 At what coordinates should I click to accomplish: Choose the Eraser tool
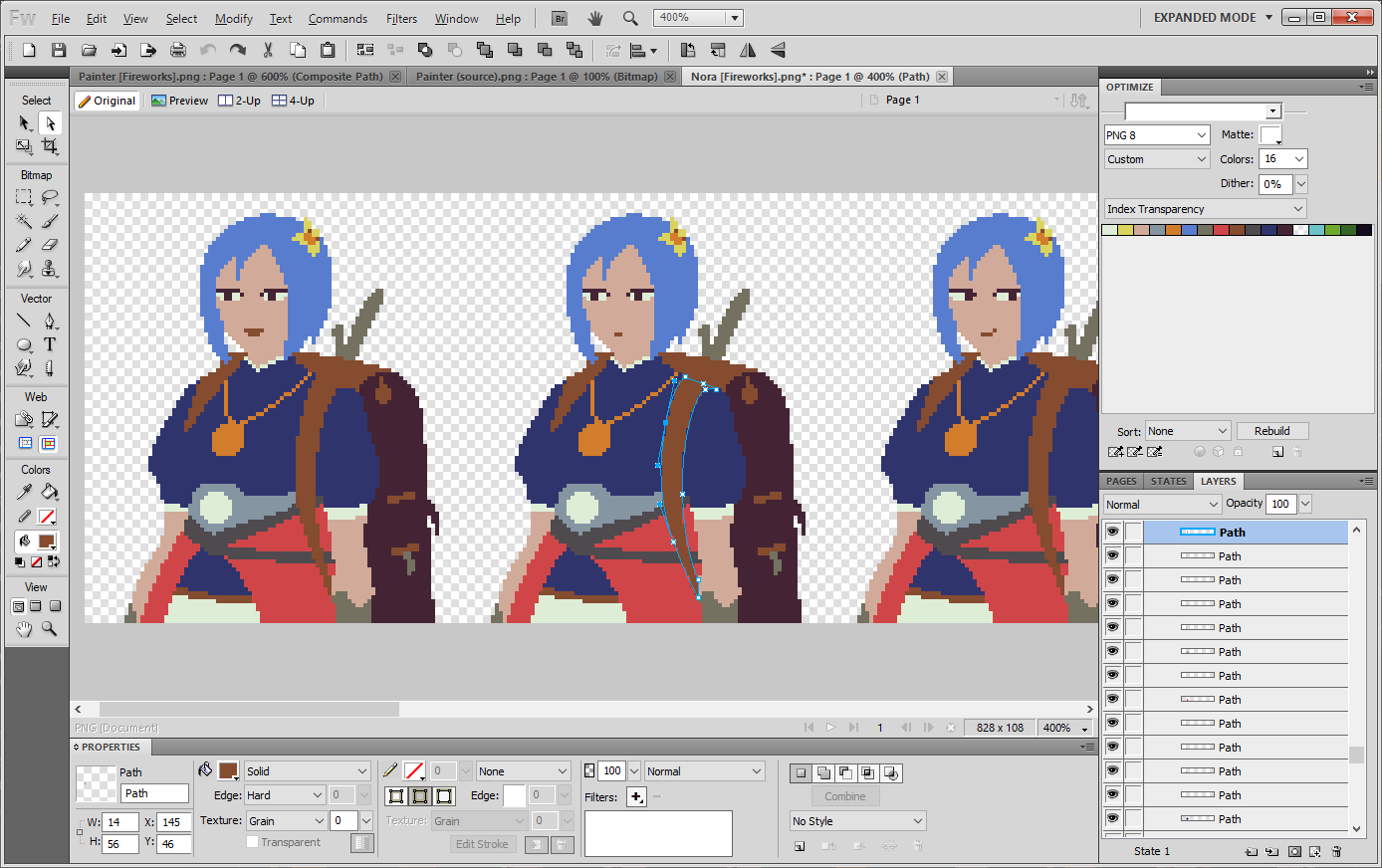click(x=50, y=245)
